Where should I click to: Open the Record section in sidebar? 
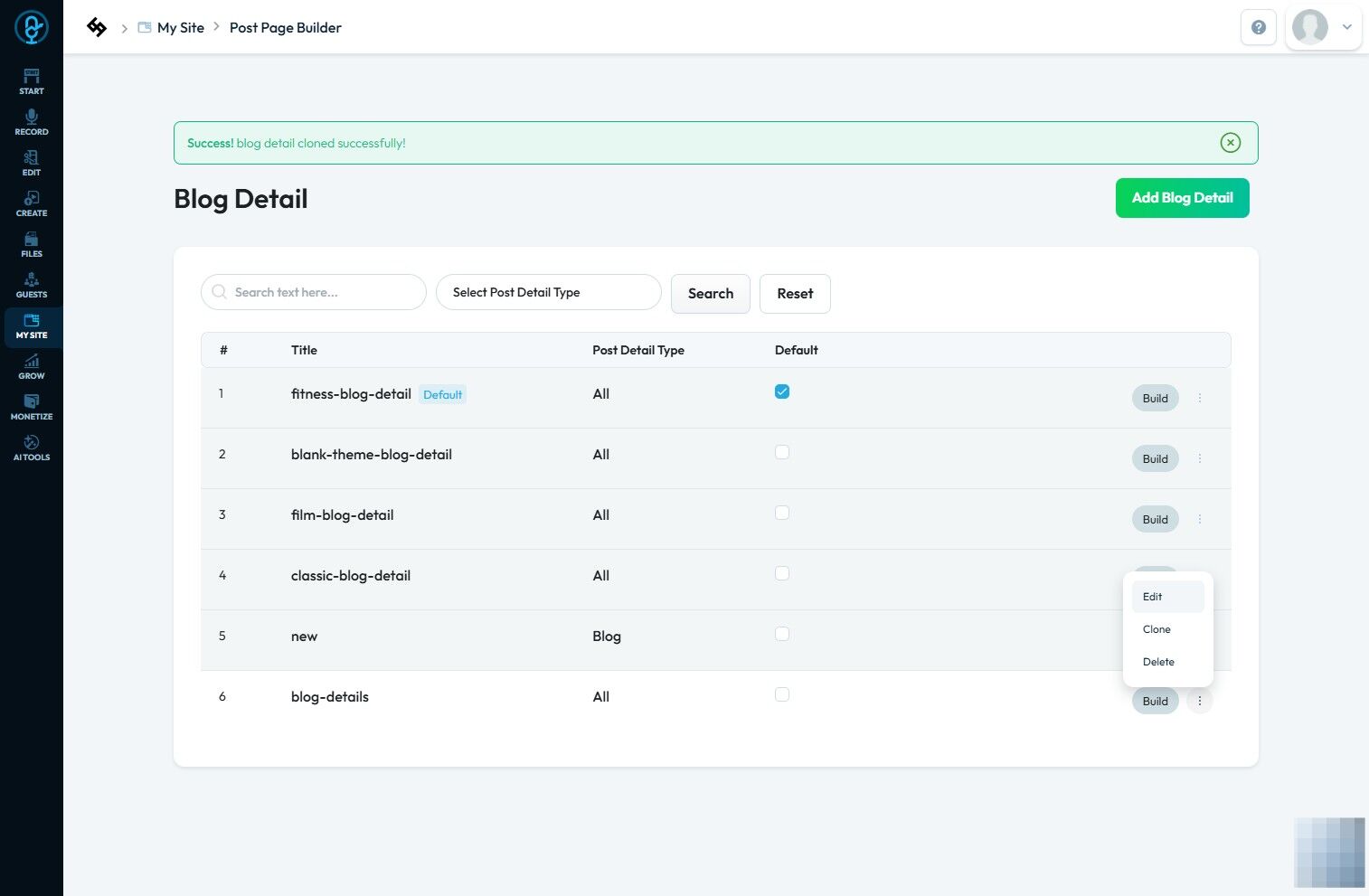click(x=32, y=122)
